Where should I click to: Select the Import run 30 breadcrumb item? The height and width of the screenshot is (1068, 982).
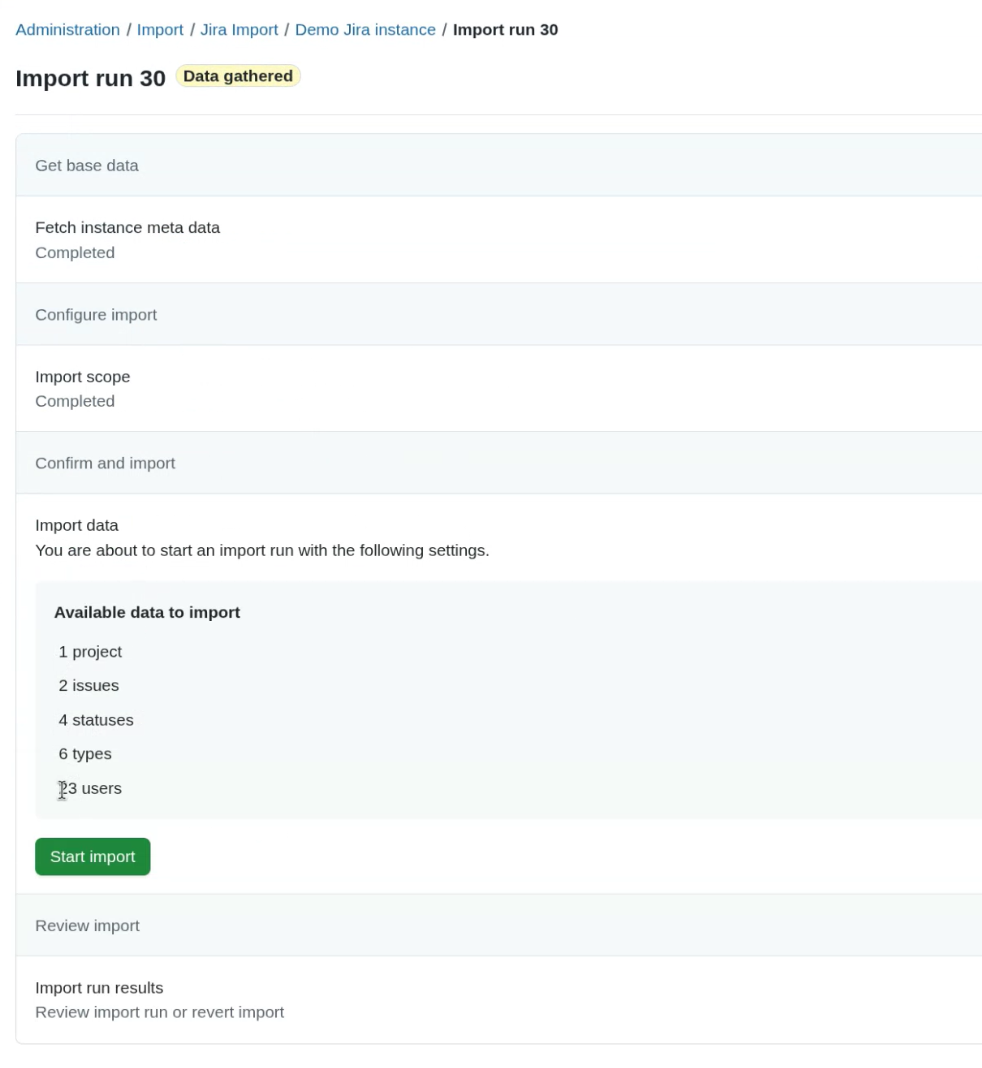pyautogui.click(x=505, y=29)
